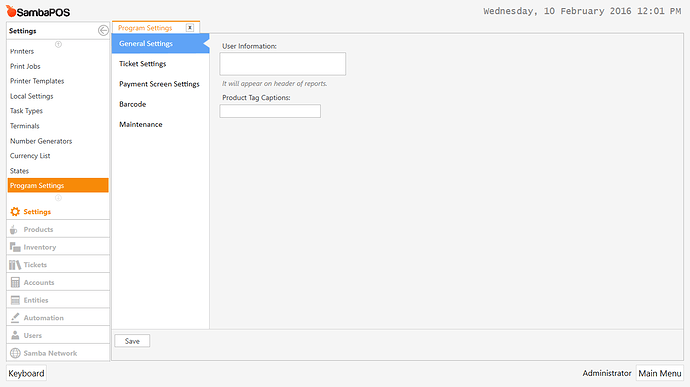Close the Program Settings tab
This screenshot has width=690, height=387.
[x=190, y=27]
